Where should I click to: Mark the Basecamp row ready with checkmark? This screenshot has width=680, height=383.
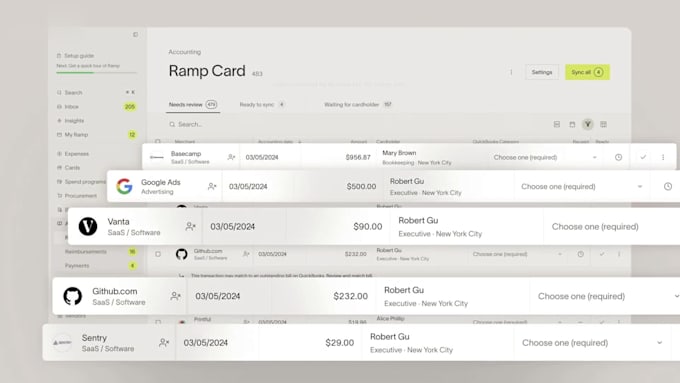click(643, 157)
